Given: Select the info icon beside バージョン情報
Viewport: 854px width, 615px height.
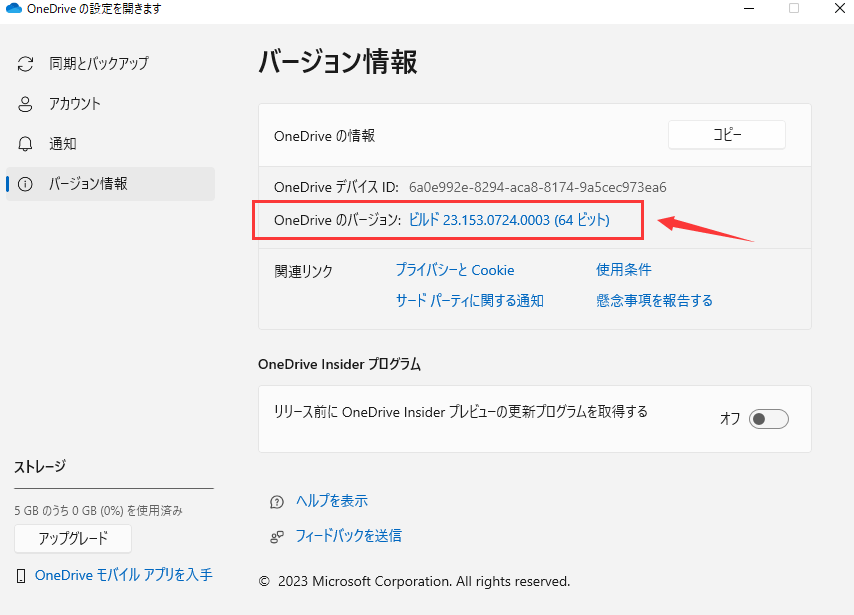Looking at the screenshot, I should 24,184.
